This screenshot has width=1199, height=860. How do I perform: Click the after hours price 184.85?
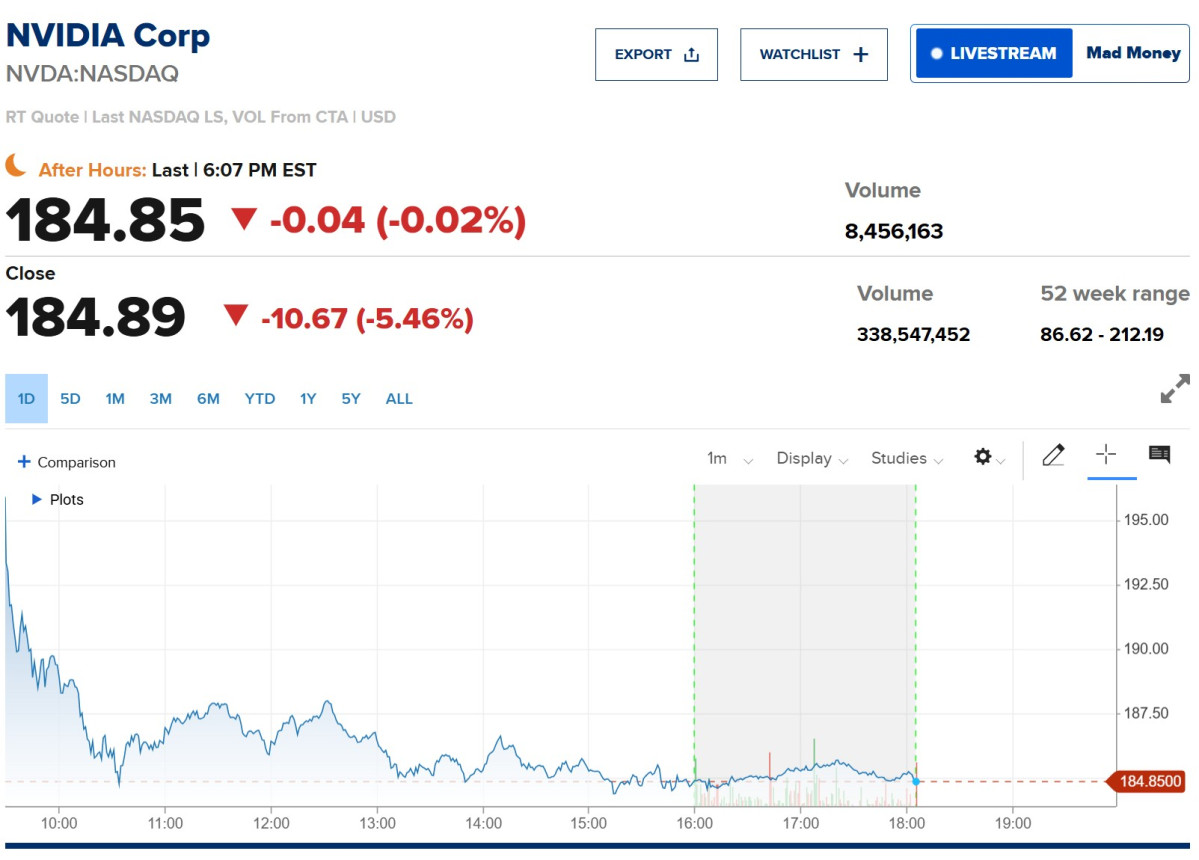click(105, 220)
